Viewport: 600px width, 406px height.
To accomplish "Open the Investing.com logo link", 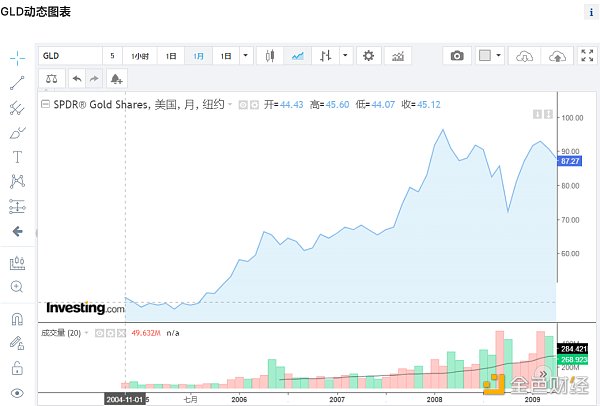I will 86,308.
